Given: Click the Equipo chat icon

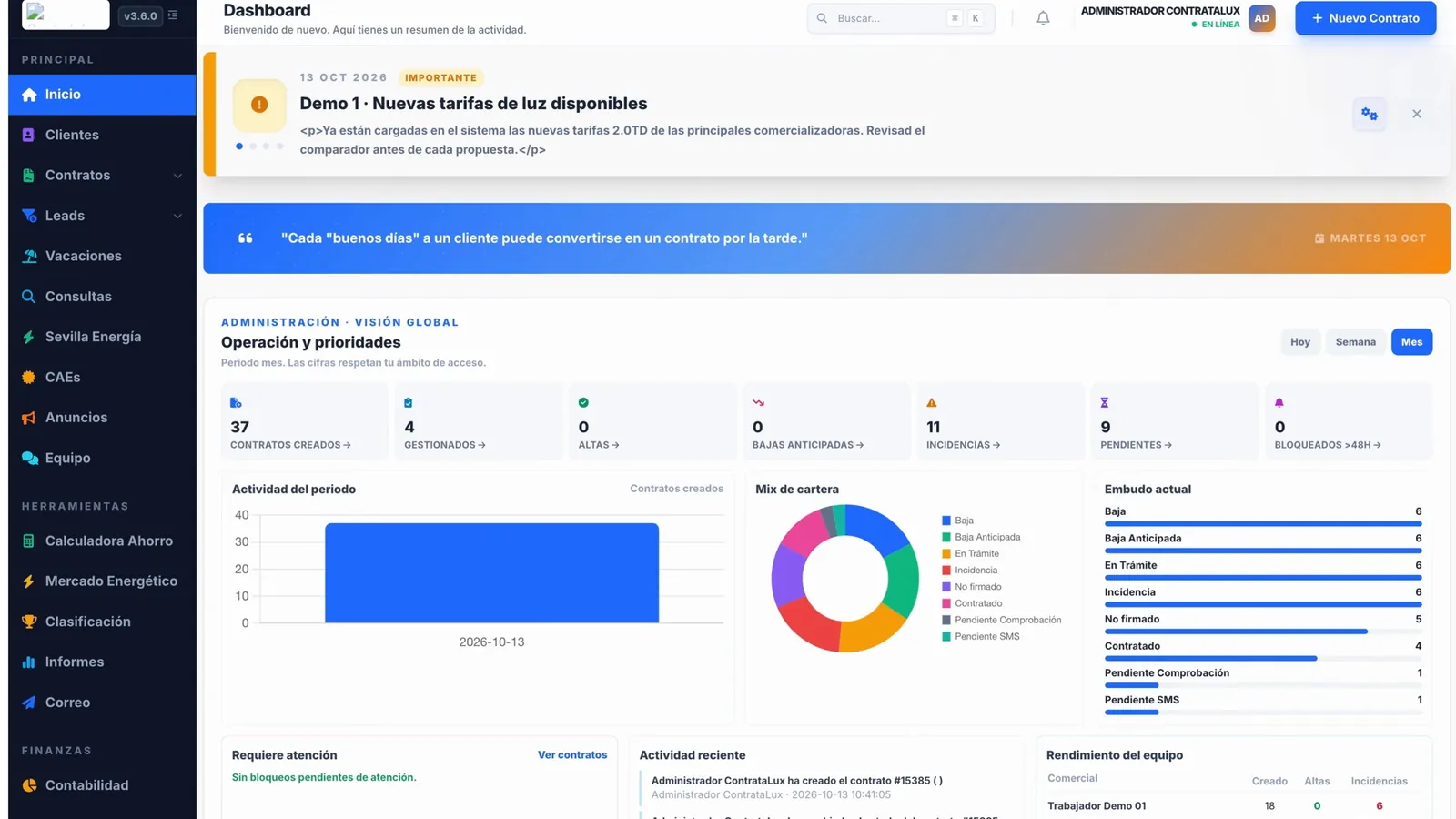Looking at the screenshot, I should [29, 458].
